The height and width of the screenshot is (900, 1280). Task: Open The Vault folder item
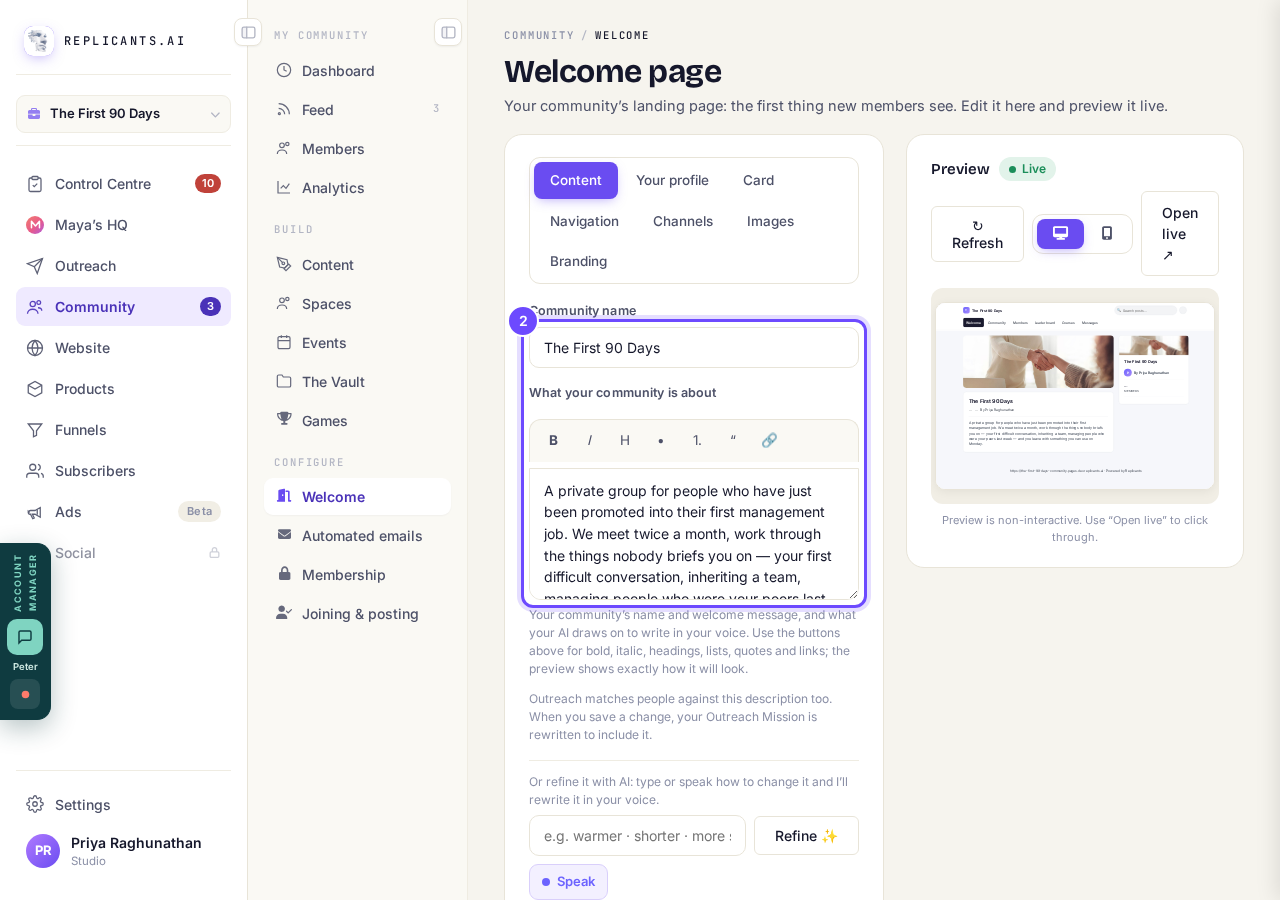[357, 381]
